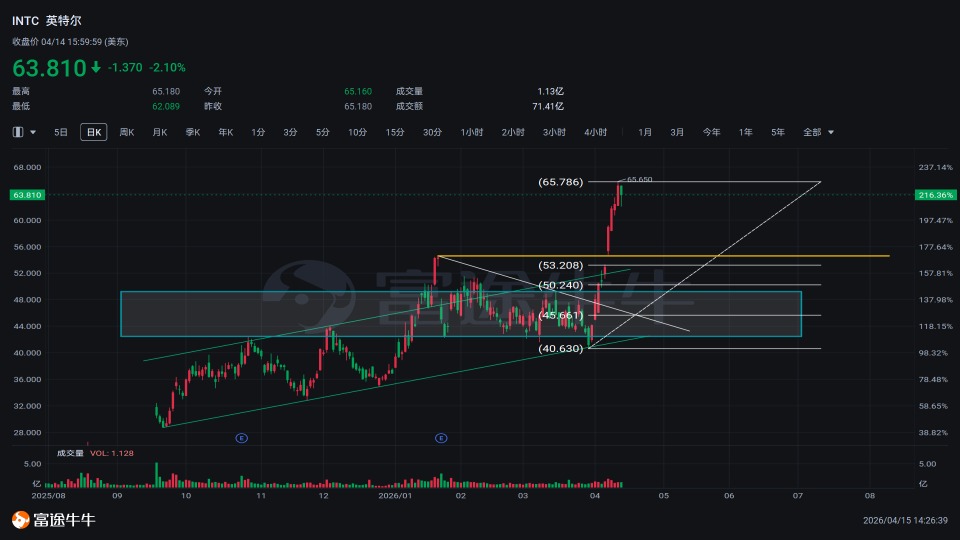Set range to 今年
960x540 pixels.
point(711,132)
